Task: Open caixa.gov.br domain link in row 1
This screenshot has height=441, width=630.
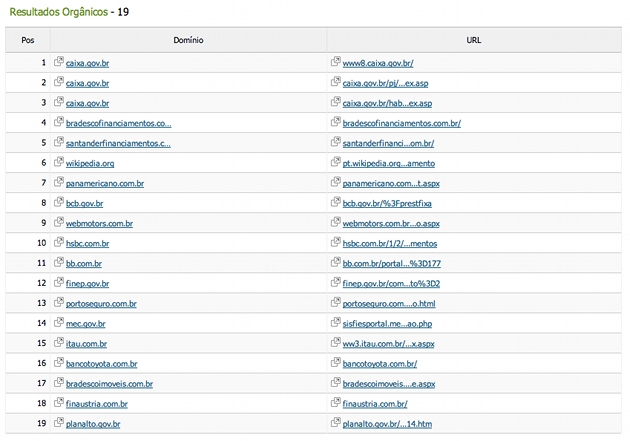Action: (88, 63)
